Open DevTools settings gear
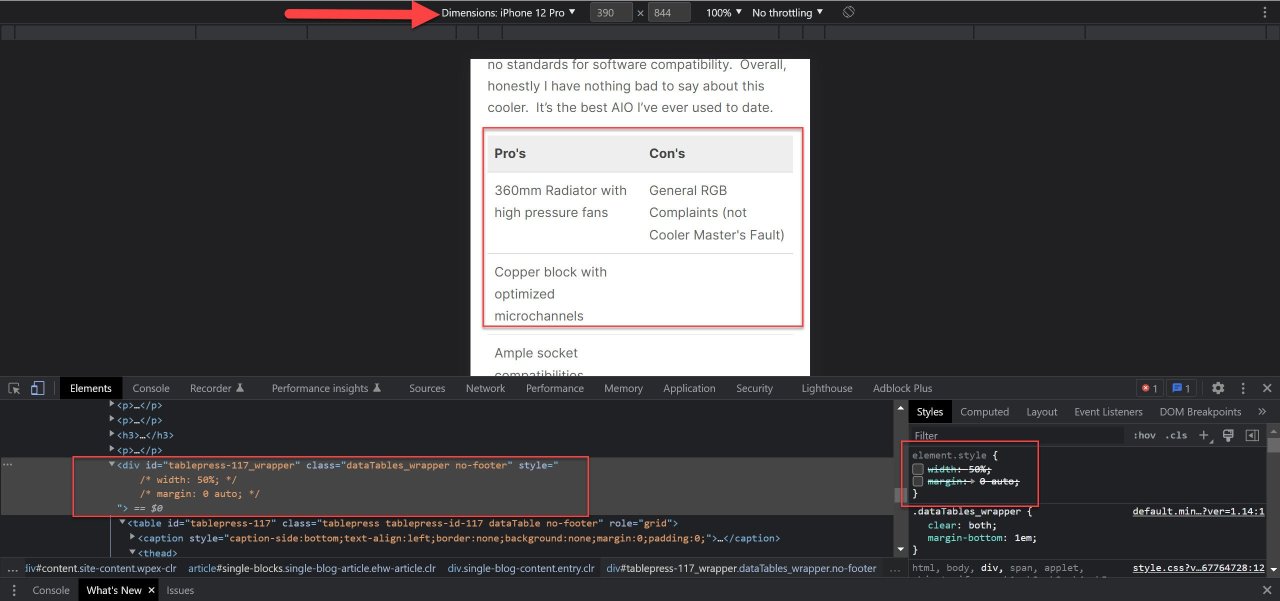Image resolution: width=1280 pixels, height=601 pixels. pos(1218,388)
